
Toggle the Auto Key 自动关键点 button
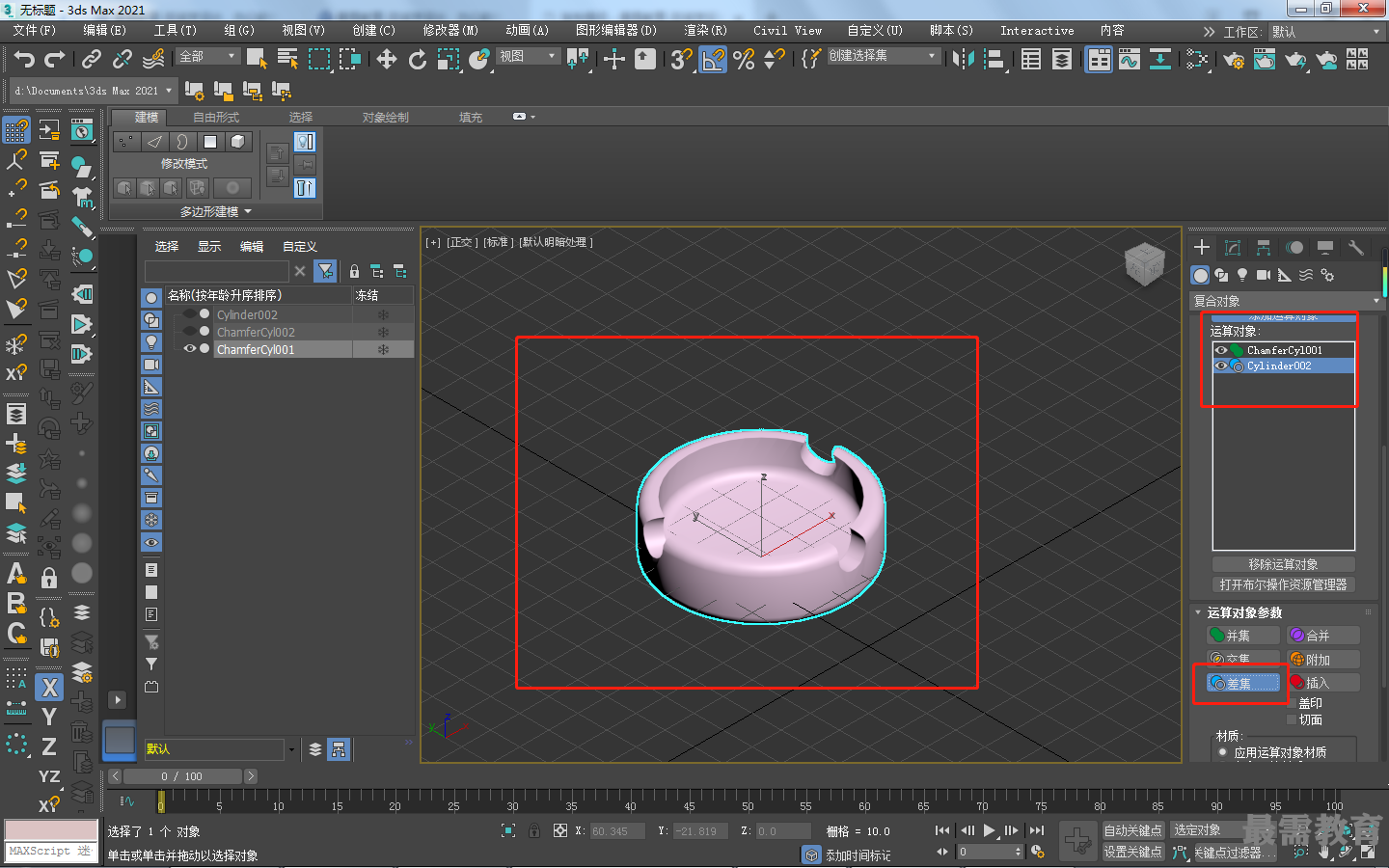(x=1133, y=830)
